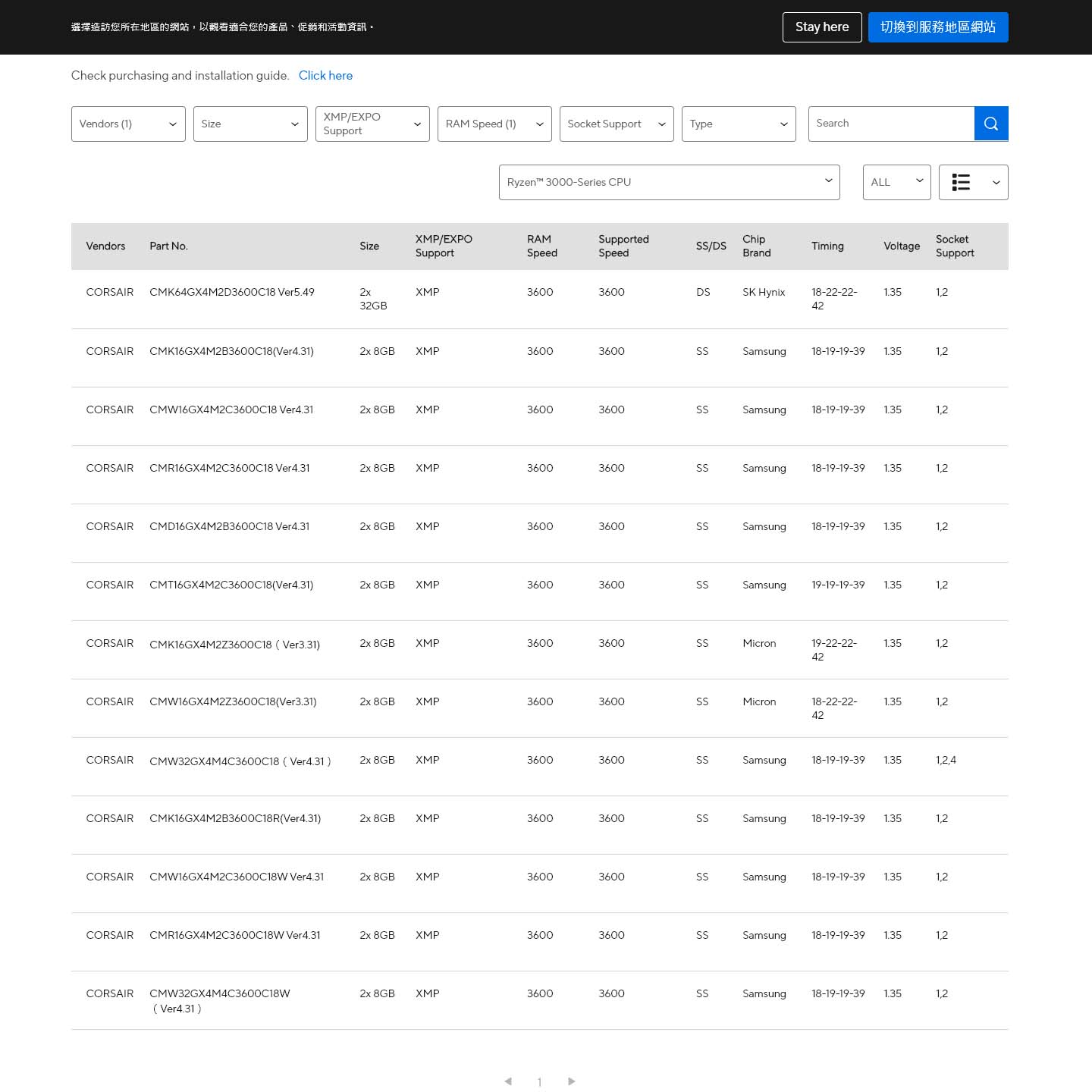This screenshot has width=1092, height=1092.
Task: Click the Socket Support column header
Action: point(955,246)
